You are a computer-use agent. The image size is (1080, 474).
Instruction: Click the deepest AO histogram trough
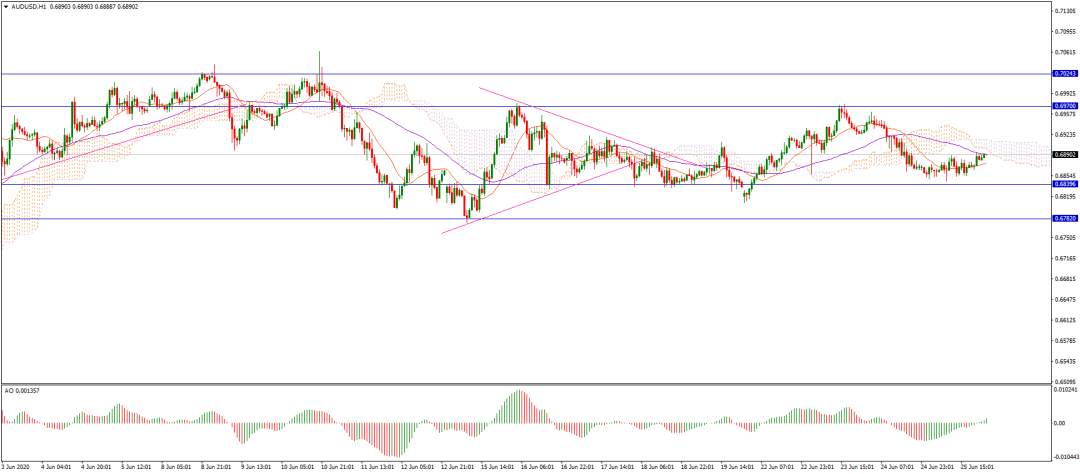tap(397, 440)
